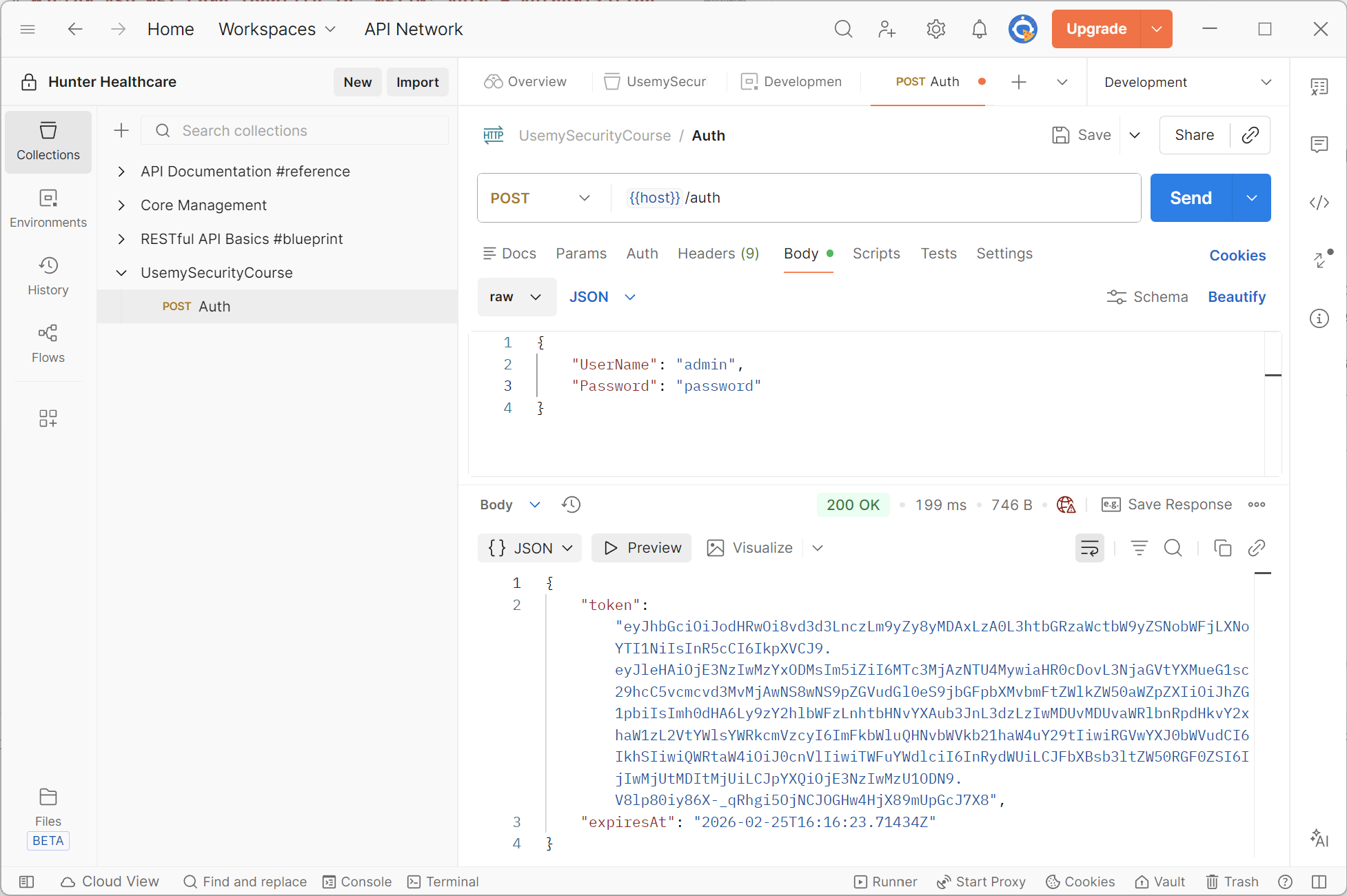The width and height of the screenshot is (1347, 896).
Task: Select the Scripts tab of the request
Action: [x=876, y=253]
